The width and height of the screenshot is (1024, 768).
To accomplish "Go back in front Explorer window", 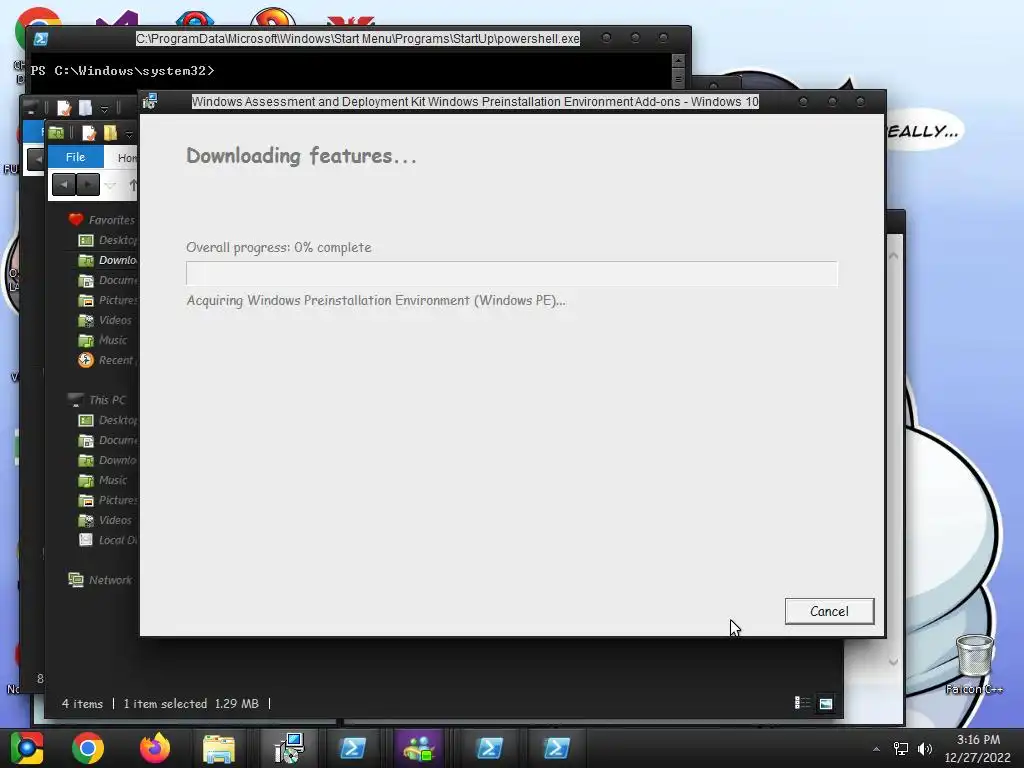I will 63,185.
